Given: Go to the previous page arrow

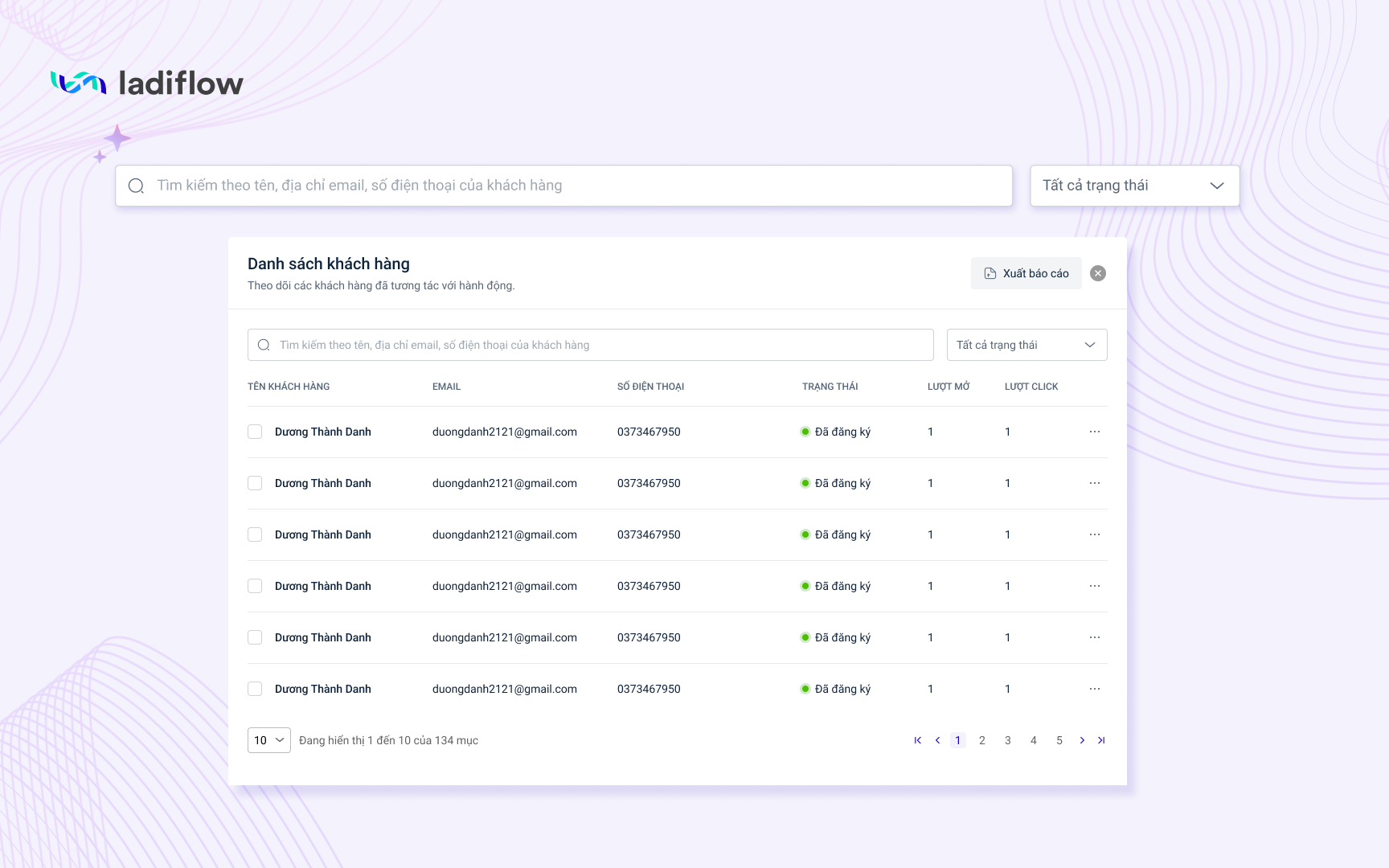Looking at the screenshot, I should tap(937, 740).
